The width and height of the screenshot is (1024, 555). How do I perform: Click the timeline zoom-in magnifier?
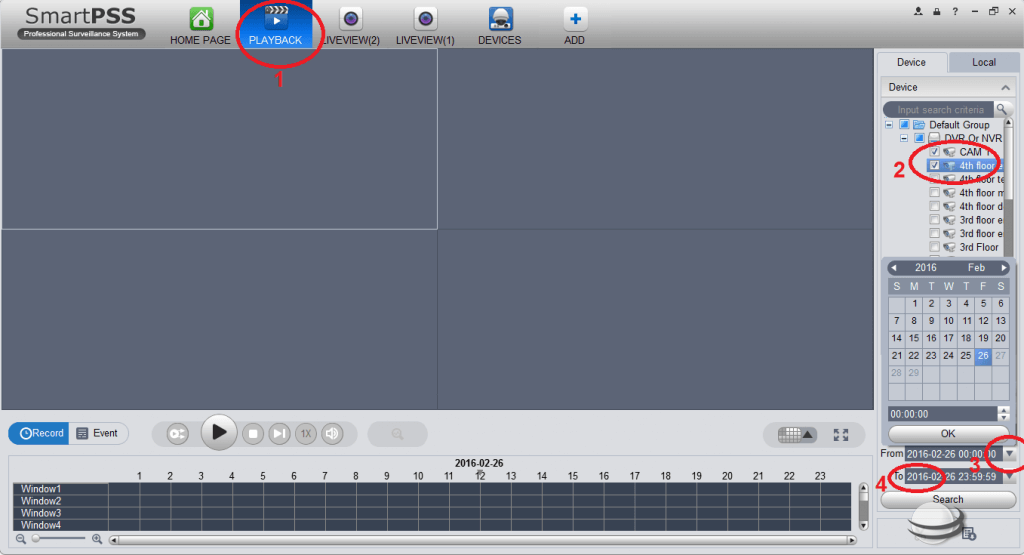[97, 539]
